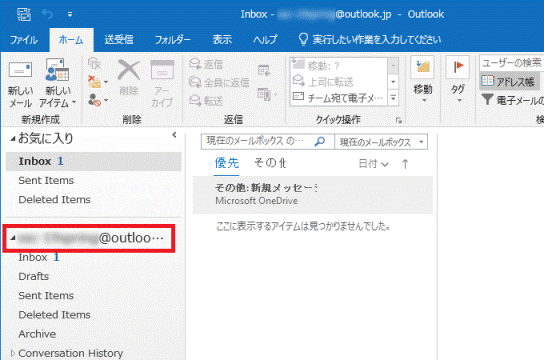Minimize the folder pane with the chevron
Image resolution: width=544 pixels, height=360 pixels.
pos(174,135)
